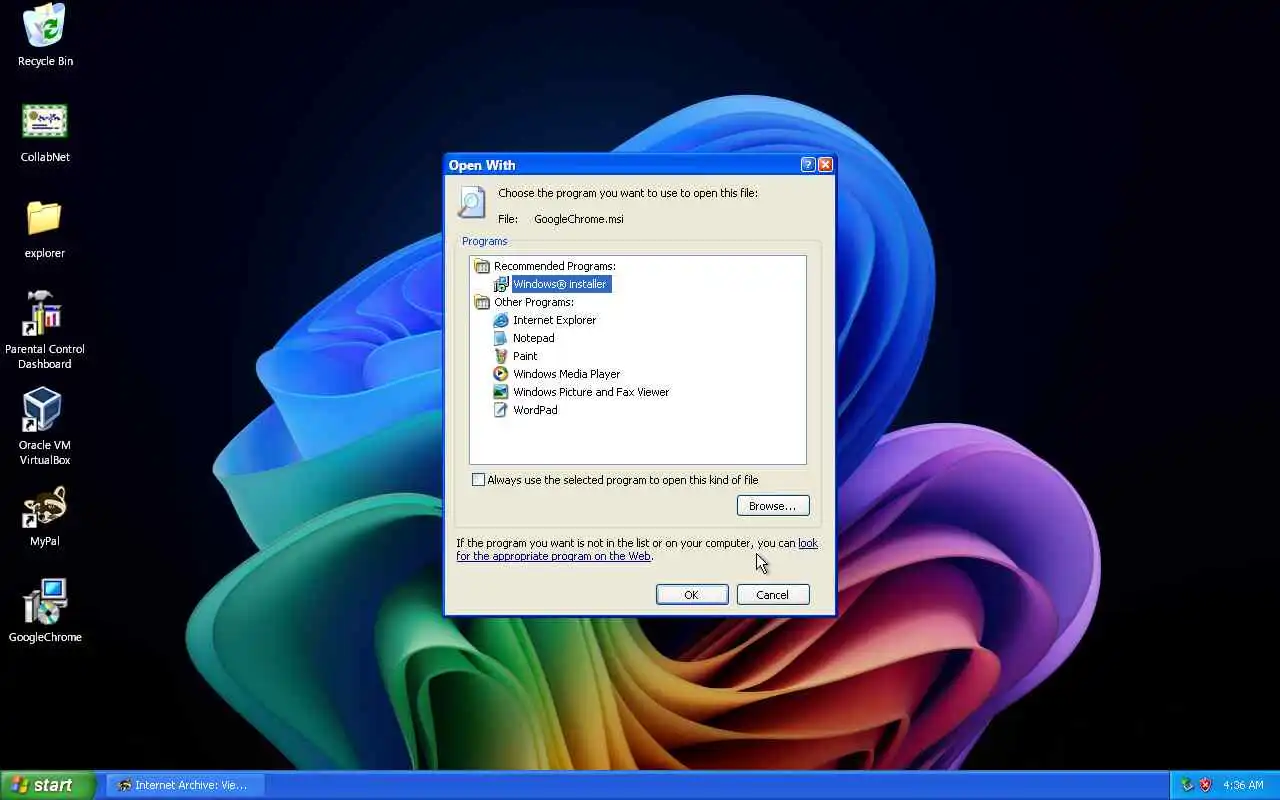Click the Windows Installer icon in list
The width and height of the screenshot is (1280, 800).
coord(501,284)
